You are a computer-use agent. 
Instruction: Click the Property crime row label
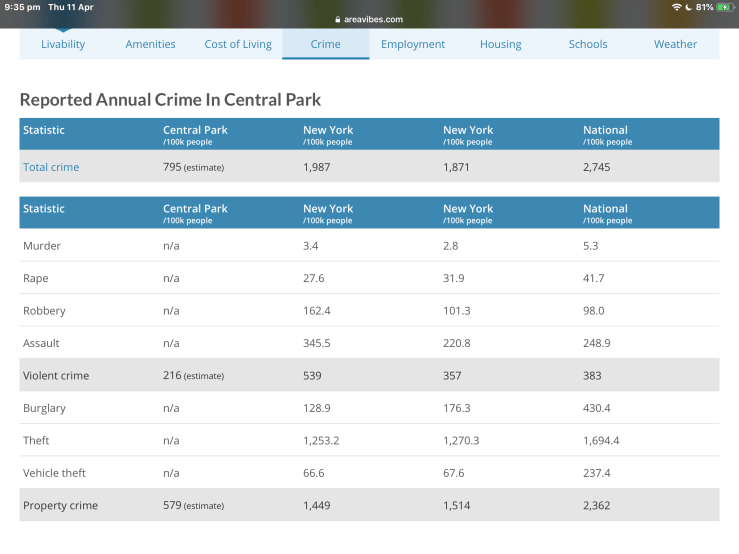[60, 506]
